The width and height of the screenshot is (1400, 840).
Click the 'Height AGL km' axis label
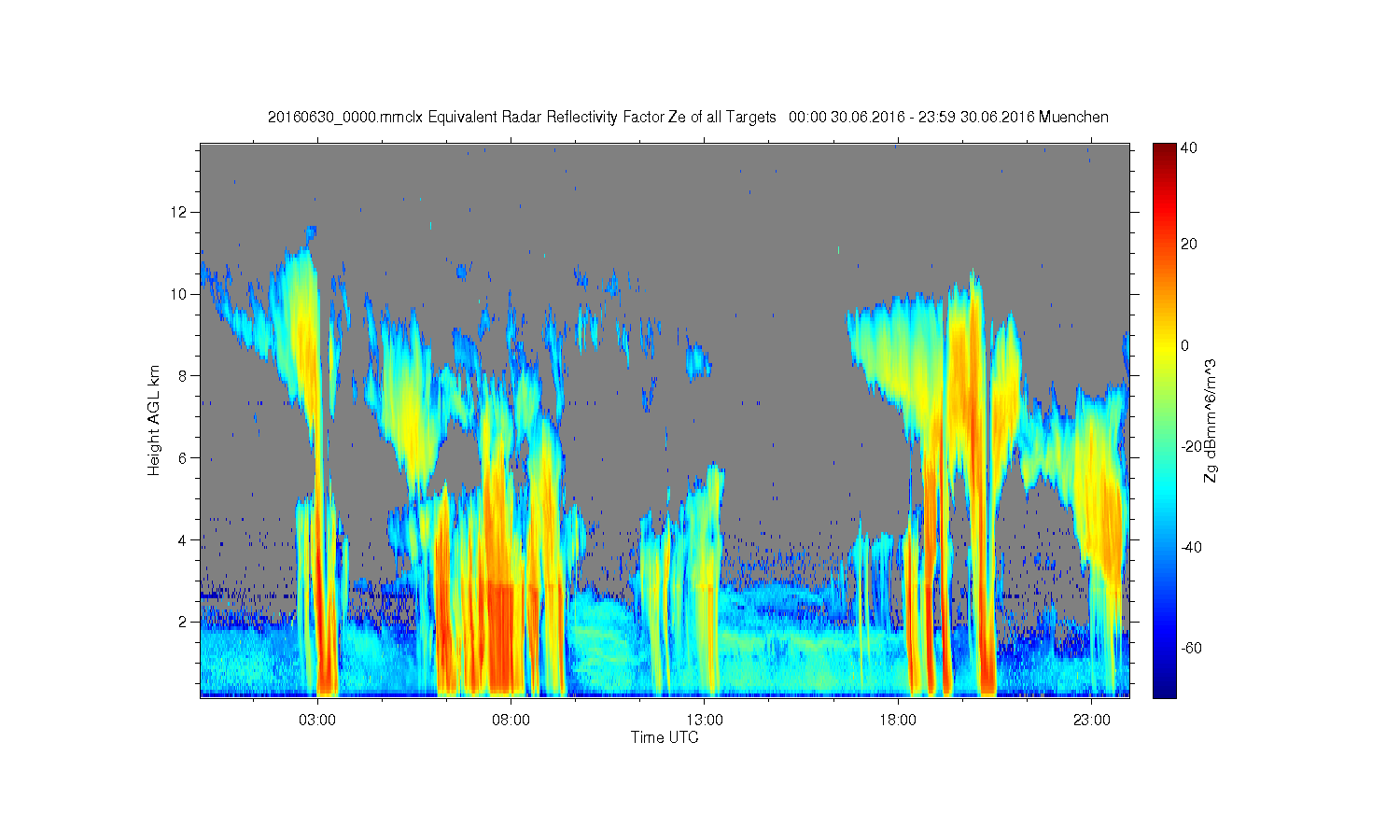click(154, 420)
